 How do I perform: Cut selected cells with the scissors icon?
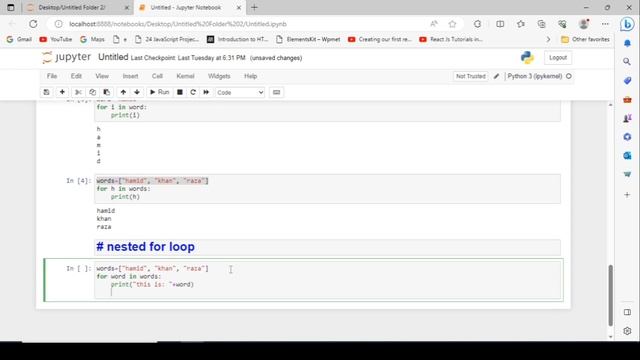[78, 92]
